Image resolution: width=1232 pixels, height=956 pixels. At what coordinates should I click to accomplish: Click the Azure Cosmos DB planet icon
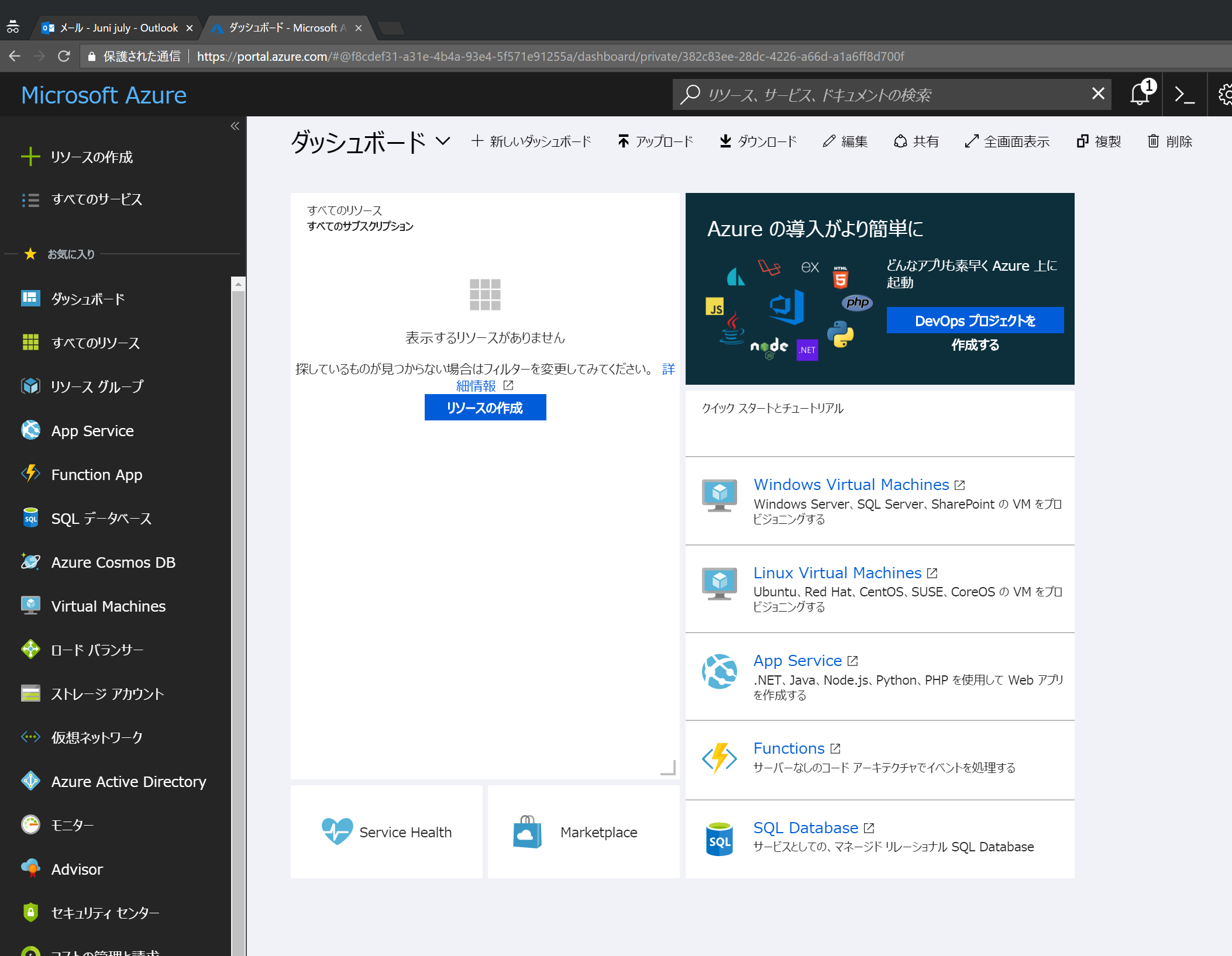(x=30, y=562)
